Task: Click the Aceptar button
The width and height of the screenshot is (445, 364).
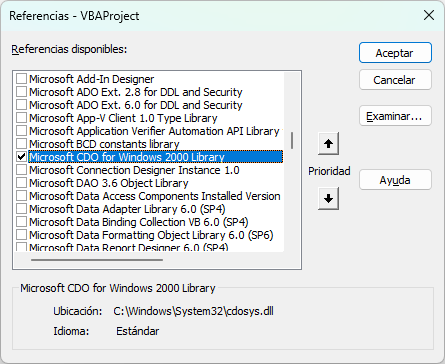Action: click(x=395, y=53)
